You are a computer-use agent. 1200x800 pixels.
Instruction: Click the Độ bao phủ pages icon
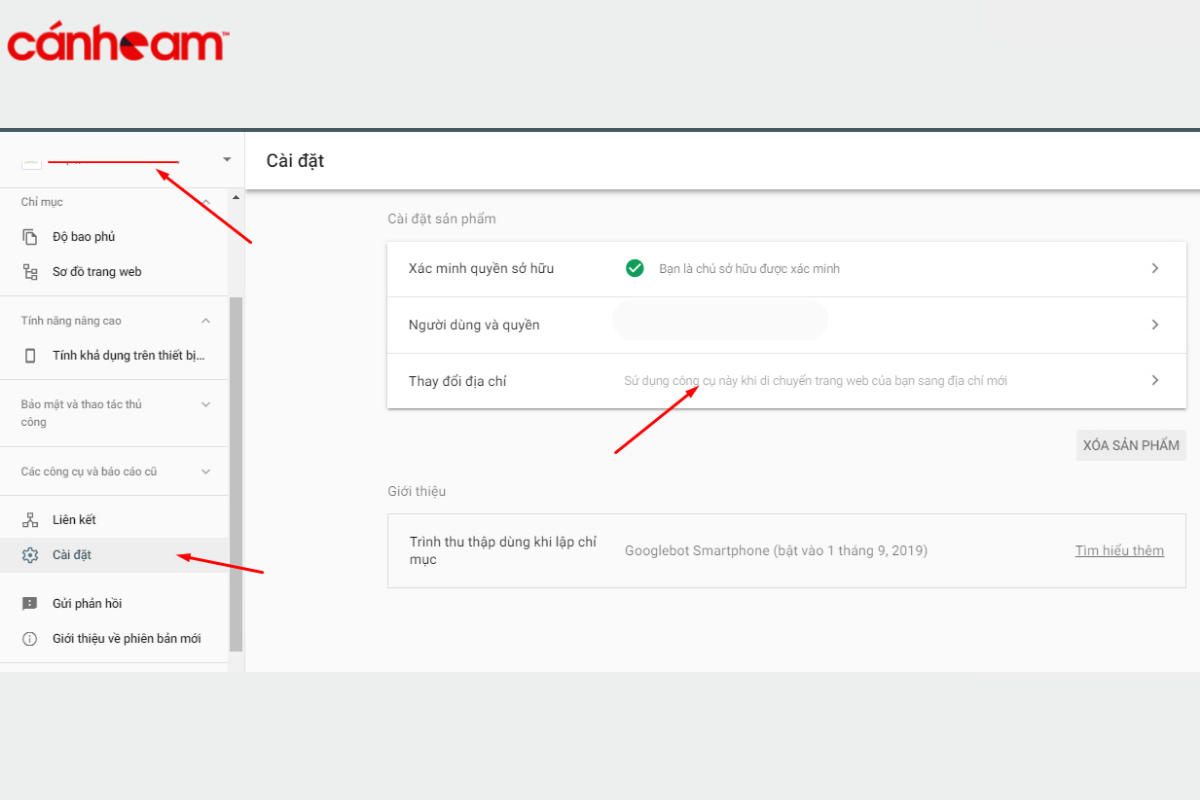pos(30,237)
